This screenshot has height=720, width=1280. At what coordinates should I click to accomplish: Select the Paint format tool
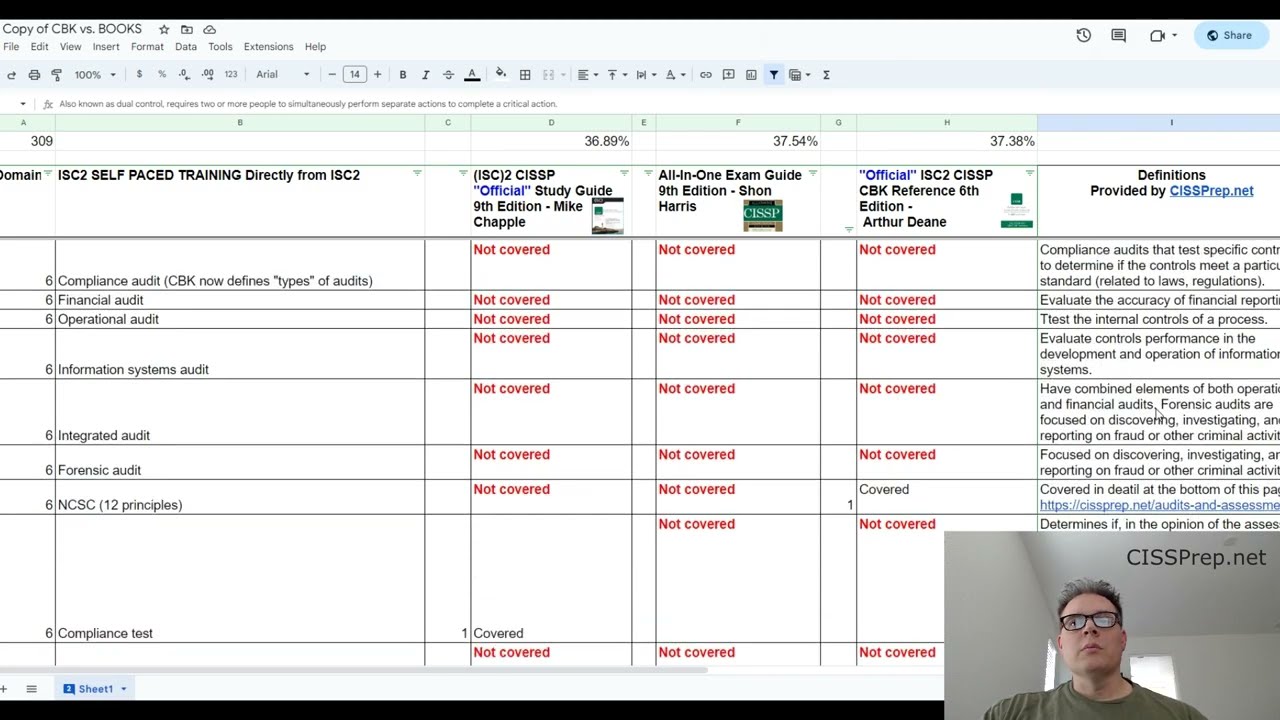tap(57, 75)
